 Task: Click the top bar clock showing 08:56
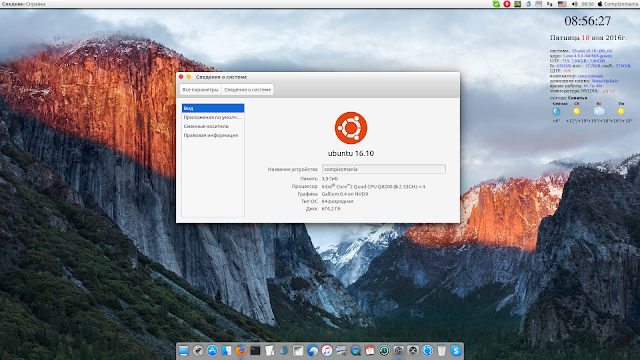588,4
